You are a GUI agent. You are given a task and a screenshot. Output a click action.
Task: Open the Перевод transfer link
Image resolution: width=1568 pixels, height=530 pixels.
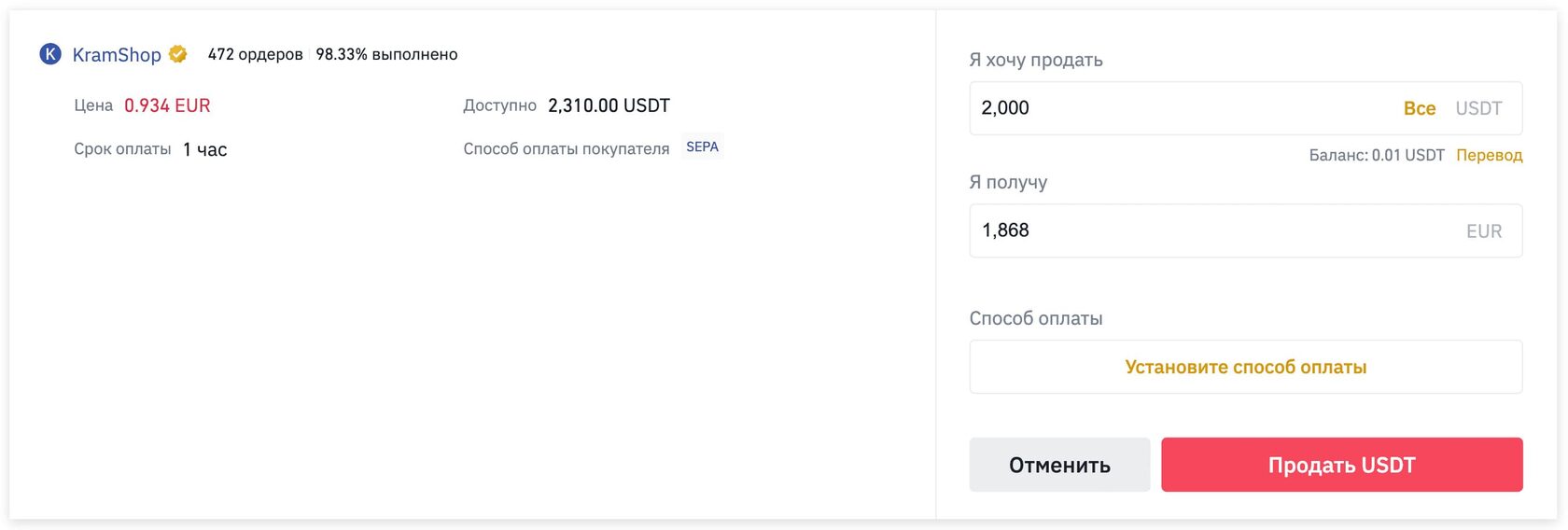[x=1489, y=155]
